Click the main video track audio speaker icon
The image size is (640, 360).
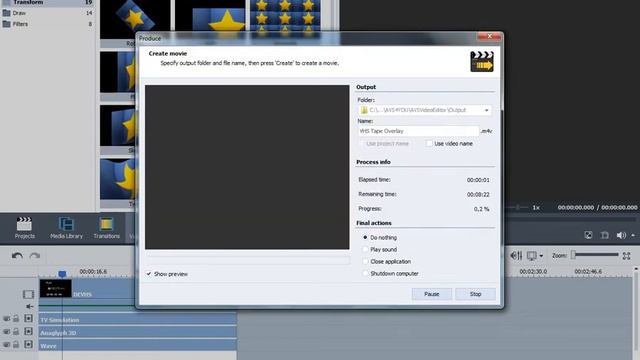pos(29,306)
